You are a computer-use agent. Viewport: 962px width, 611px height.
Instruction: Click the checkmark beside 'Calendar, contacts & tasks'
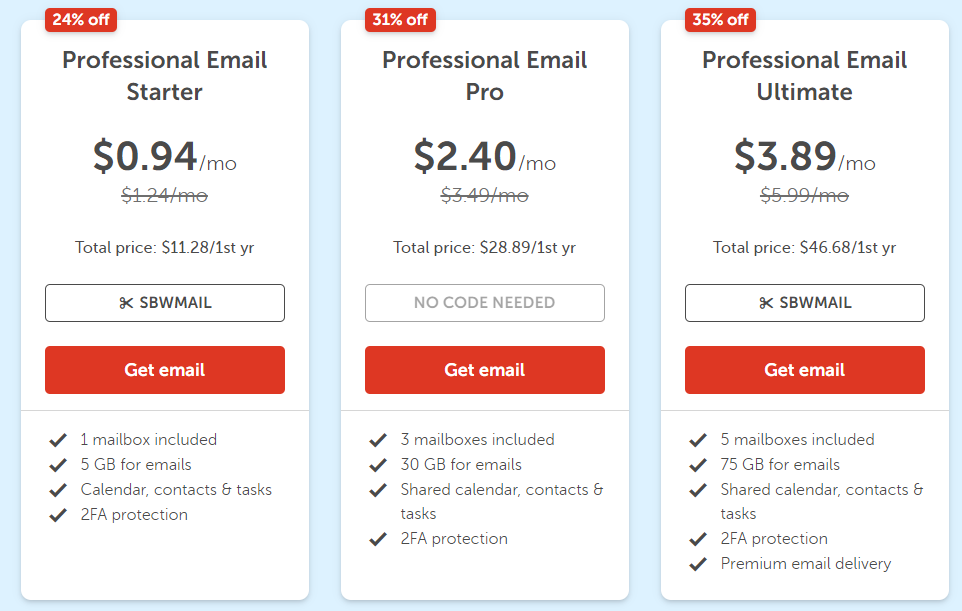[57, 489]
